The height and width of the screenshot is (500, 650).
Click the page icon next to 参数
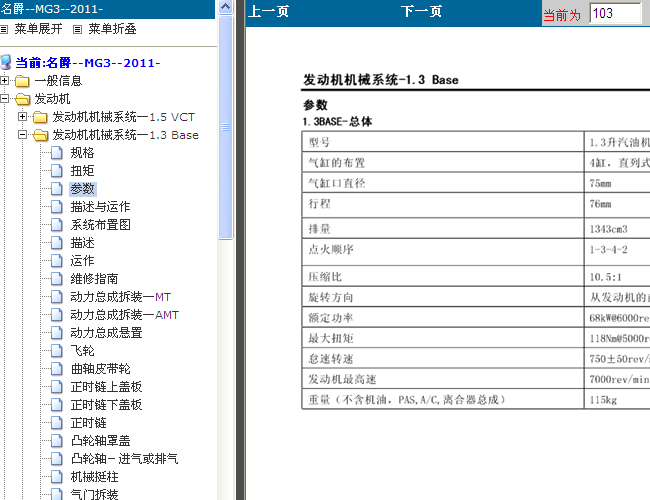(57, 189)
